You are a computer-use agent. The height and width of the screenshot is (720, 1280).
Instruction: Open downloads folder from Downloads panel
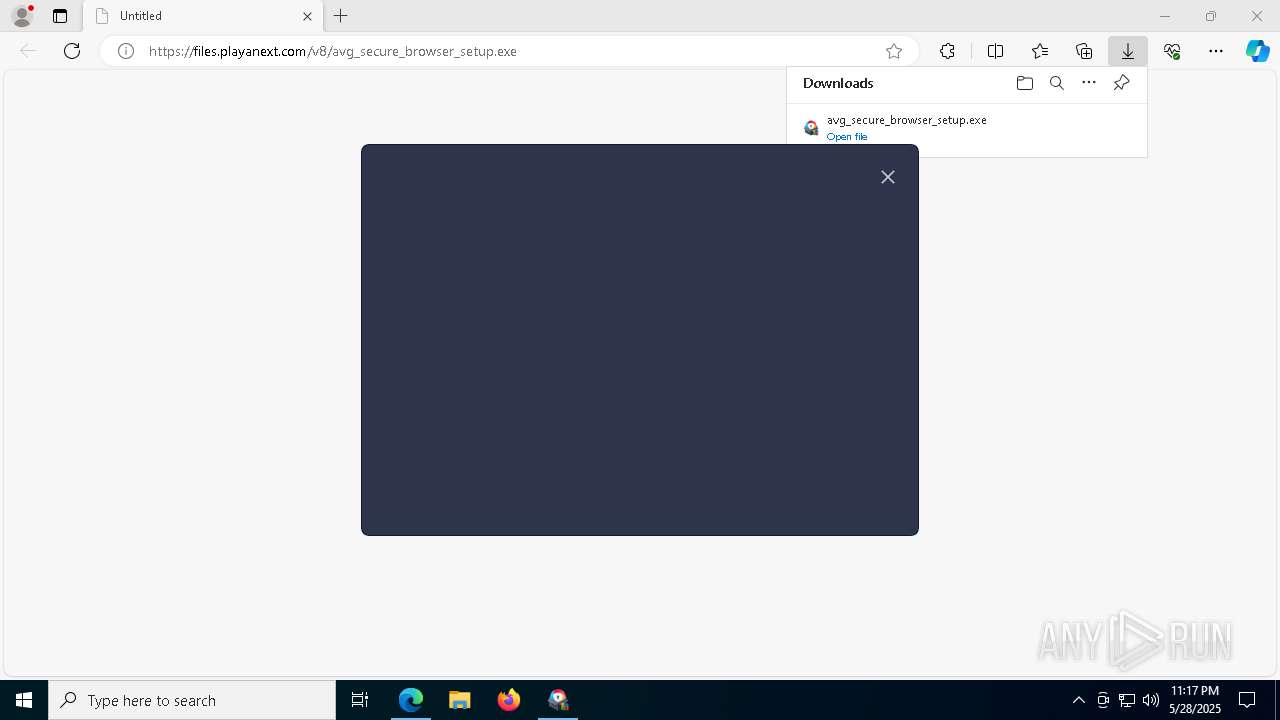(x=1024, y=83)
